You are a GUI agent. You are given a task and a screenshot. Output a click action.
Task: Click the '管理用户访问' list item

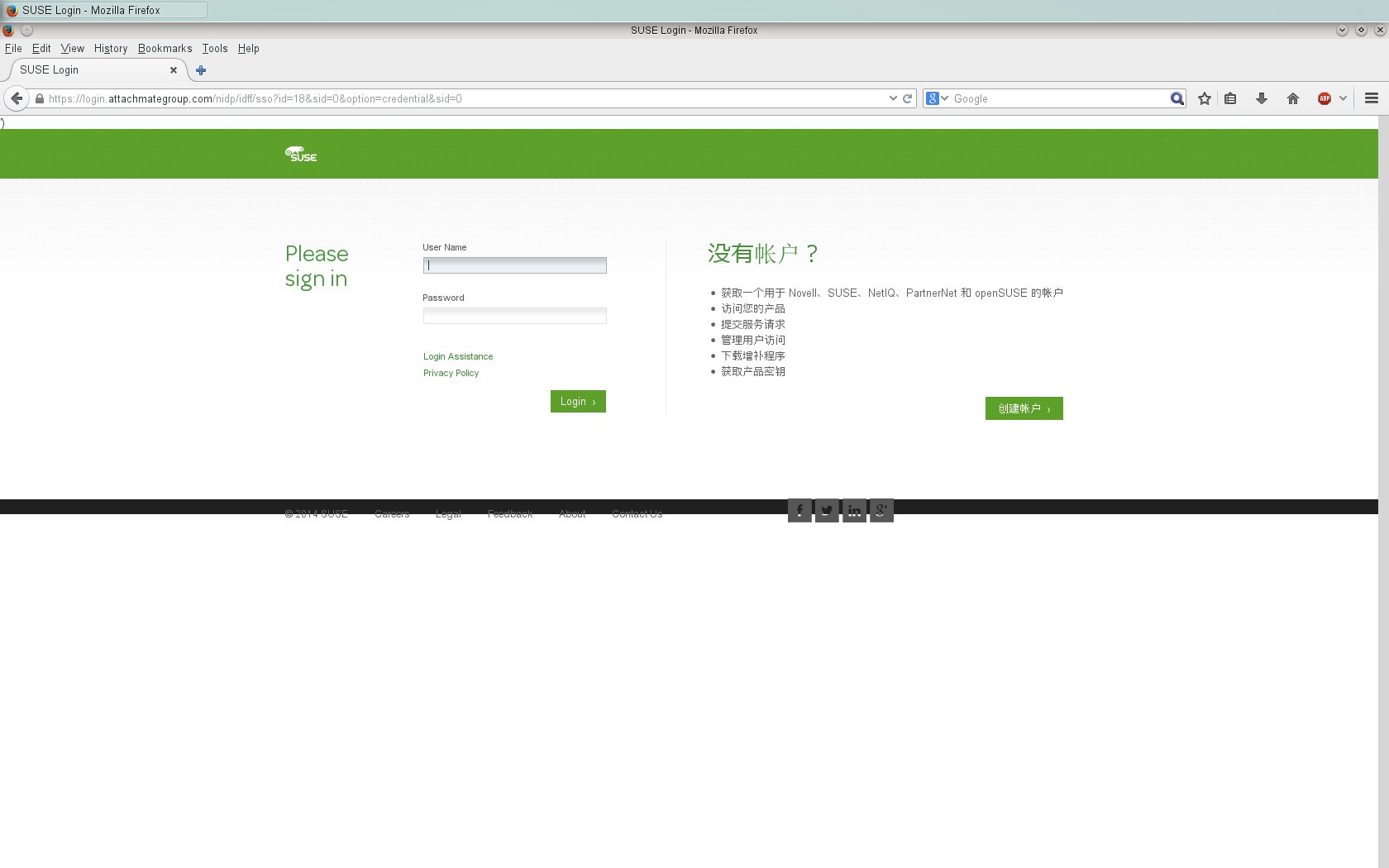tap(753, 340)
